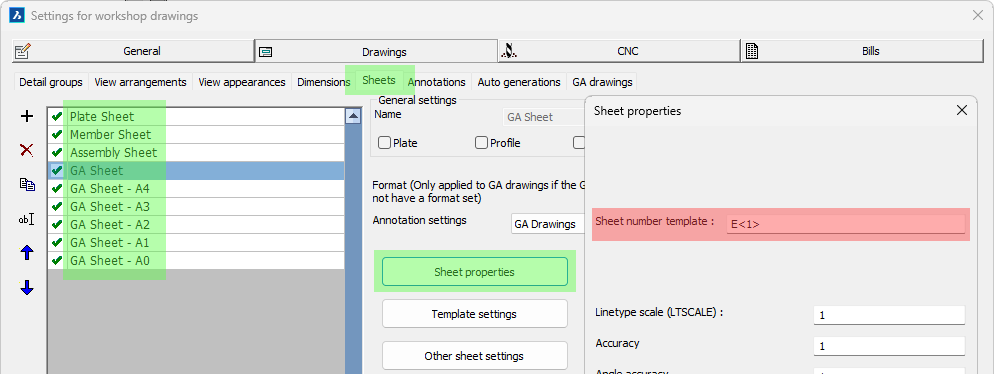Close the Sheet properties panel
The image size is (994, 374).
tap(962, 110)
